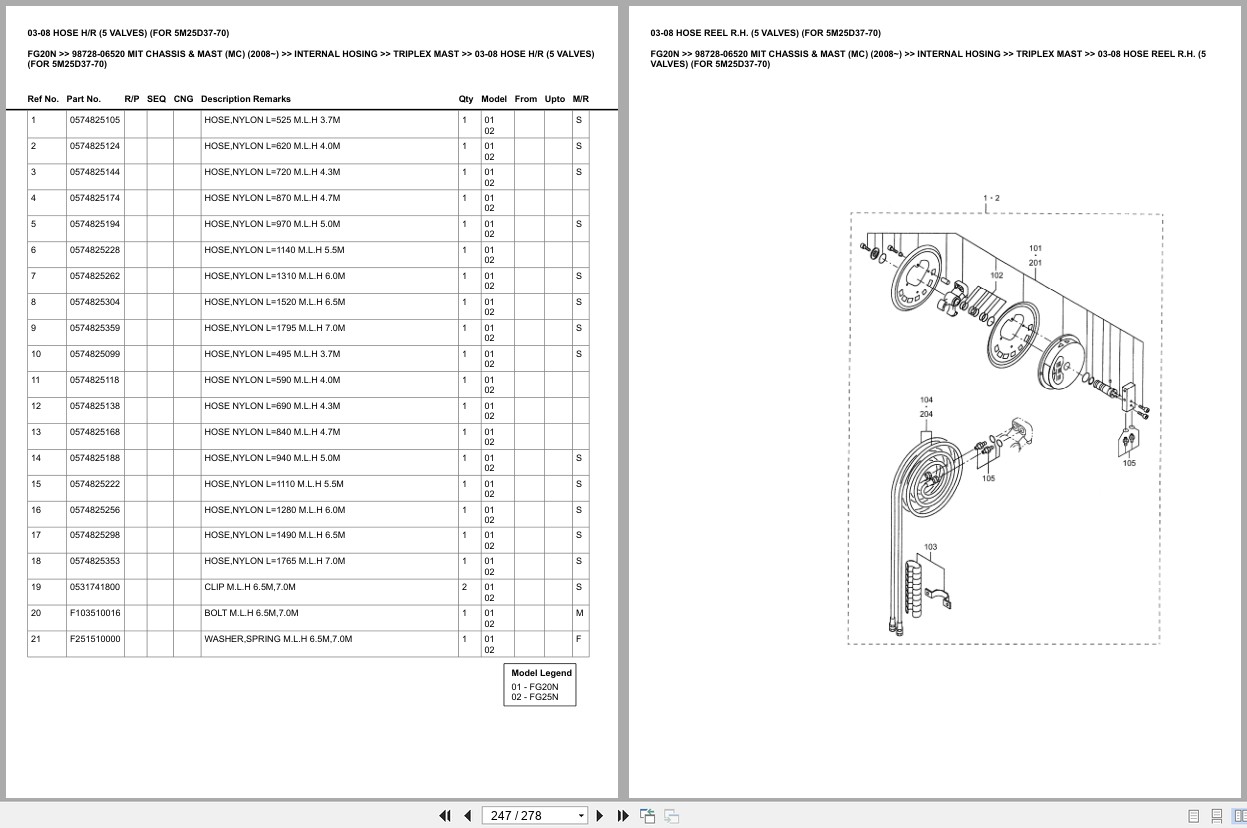Select two-page facing layout
This screenshot has height=828, width=1247.
1237,816
